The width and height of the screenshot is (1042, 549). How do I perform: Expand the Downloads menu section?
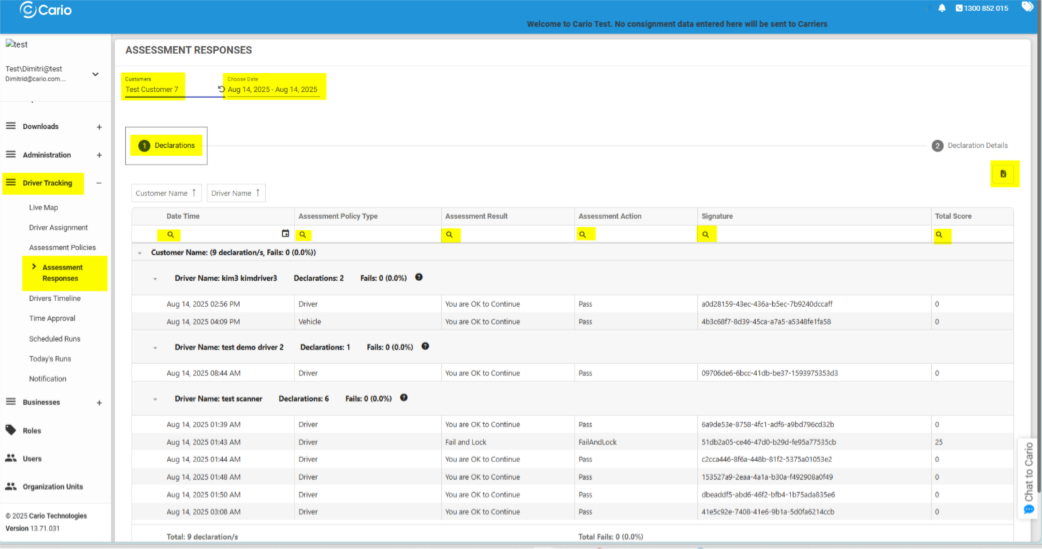(99, 127)
